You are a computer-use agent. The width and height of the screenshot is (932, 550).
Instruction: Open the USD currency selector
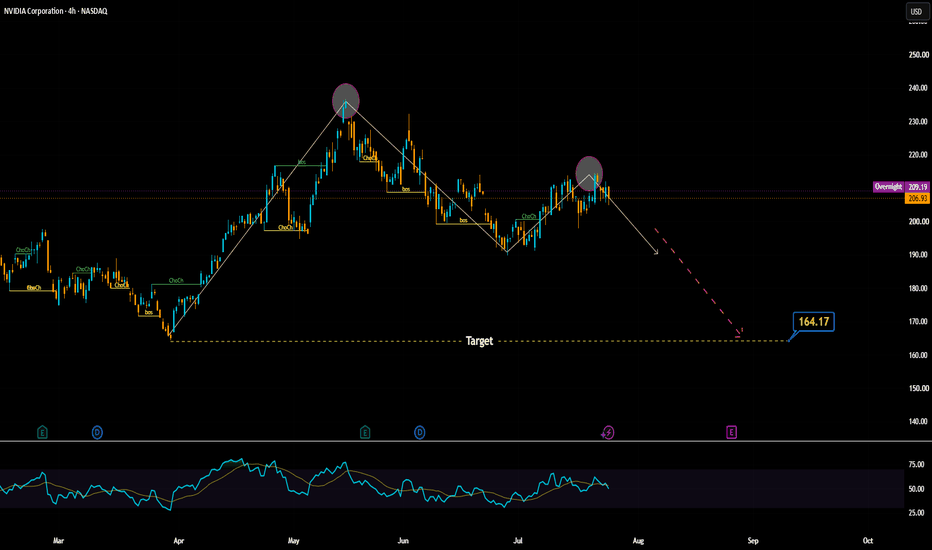916,11
